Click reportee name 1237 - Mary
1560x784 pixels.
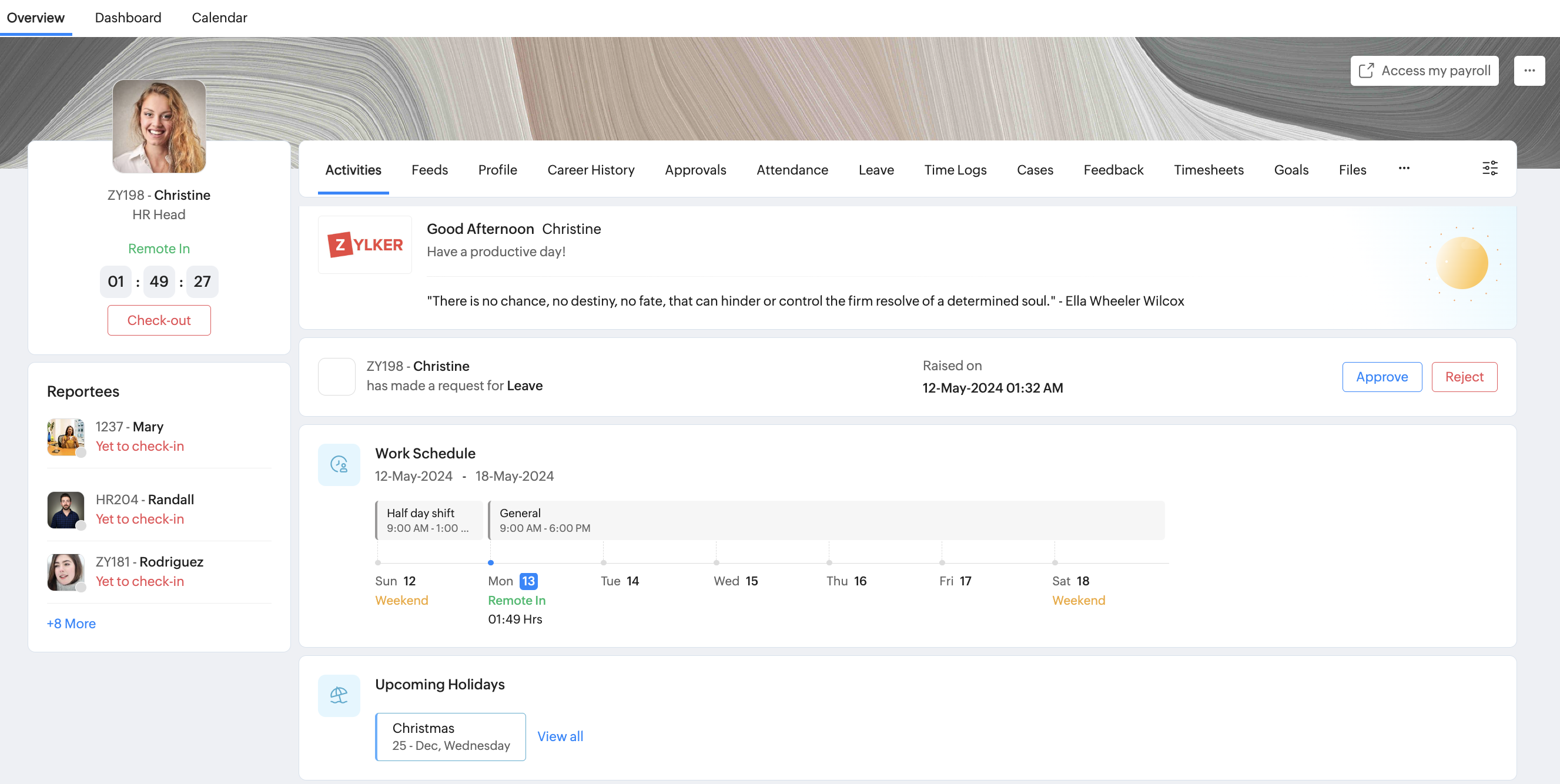[129, 427]
